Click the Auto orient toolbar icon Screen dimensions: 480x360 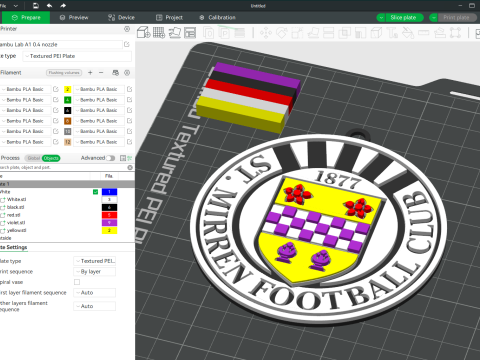[175, 33]
